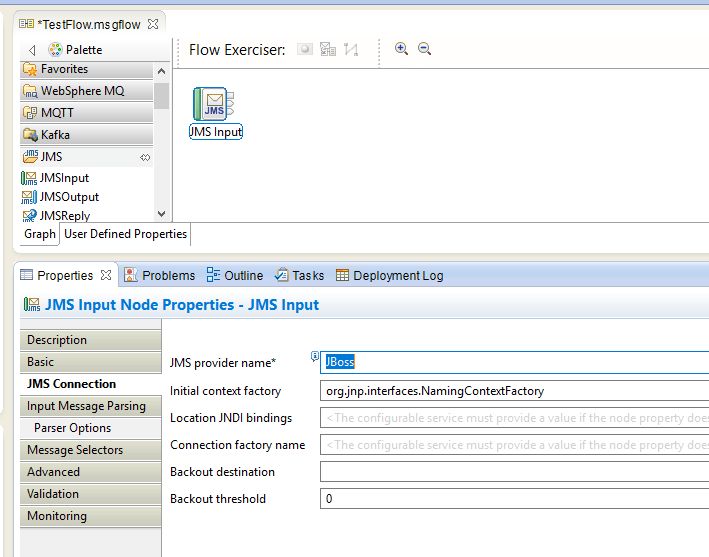This screenshot has height=557, width=709.
Task: Close the Properties view
Action: (106, 275)
